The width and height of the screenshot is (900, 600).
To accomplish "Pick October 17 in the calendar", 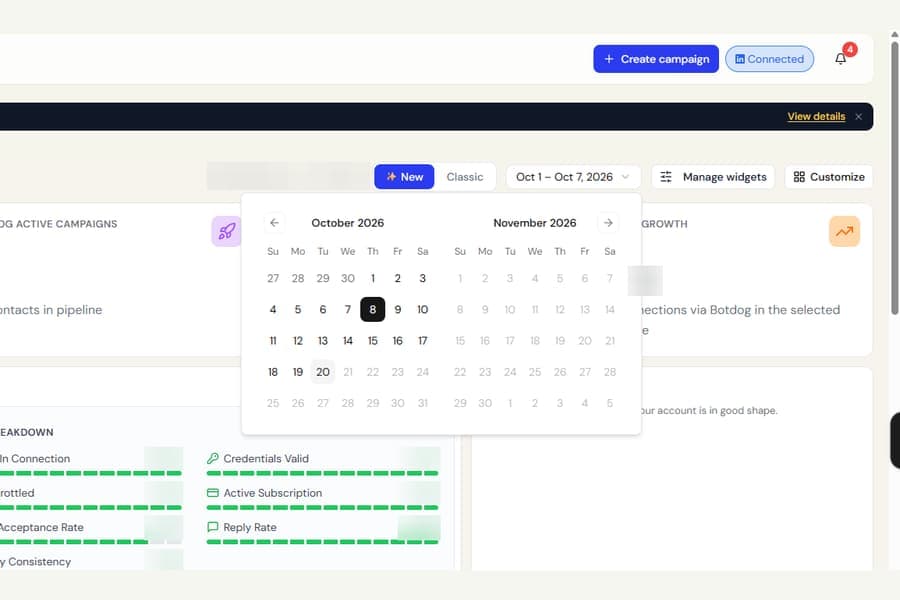I will 422,341.
